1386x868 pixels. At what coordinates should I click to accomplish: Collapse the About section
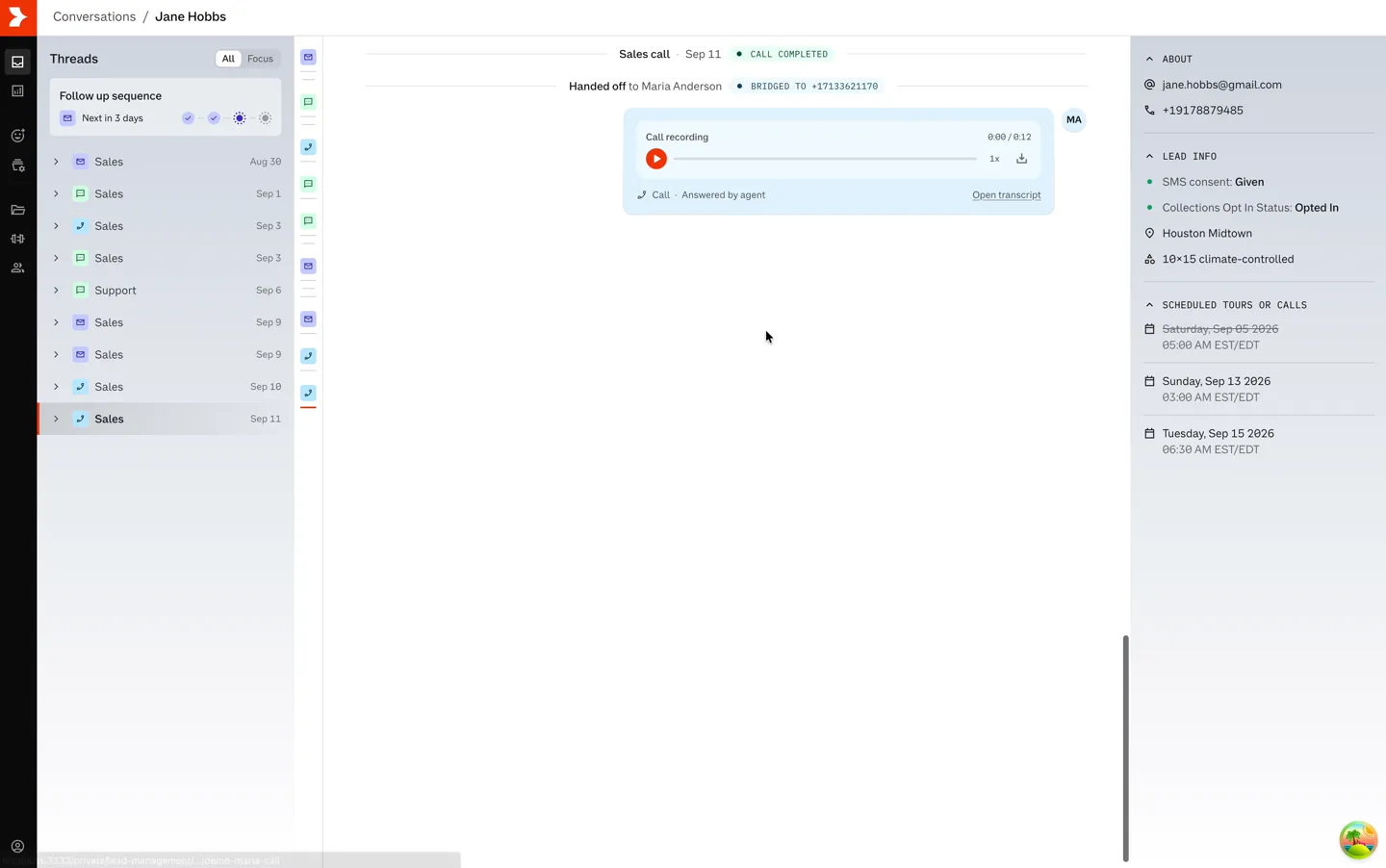click(1149, 59)
